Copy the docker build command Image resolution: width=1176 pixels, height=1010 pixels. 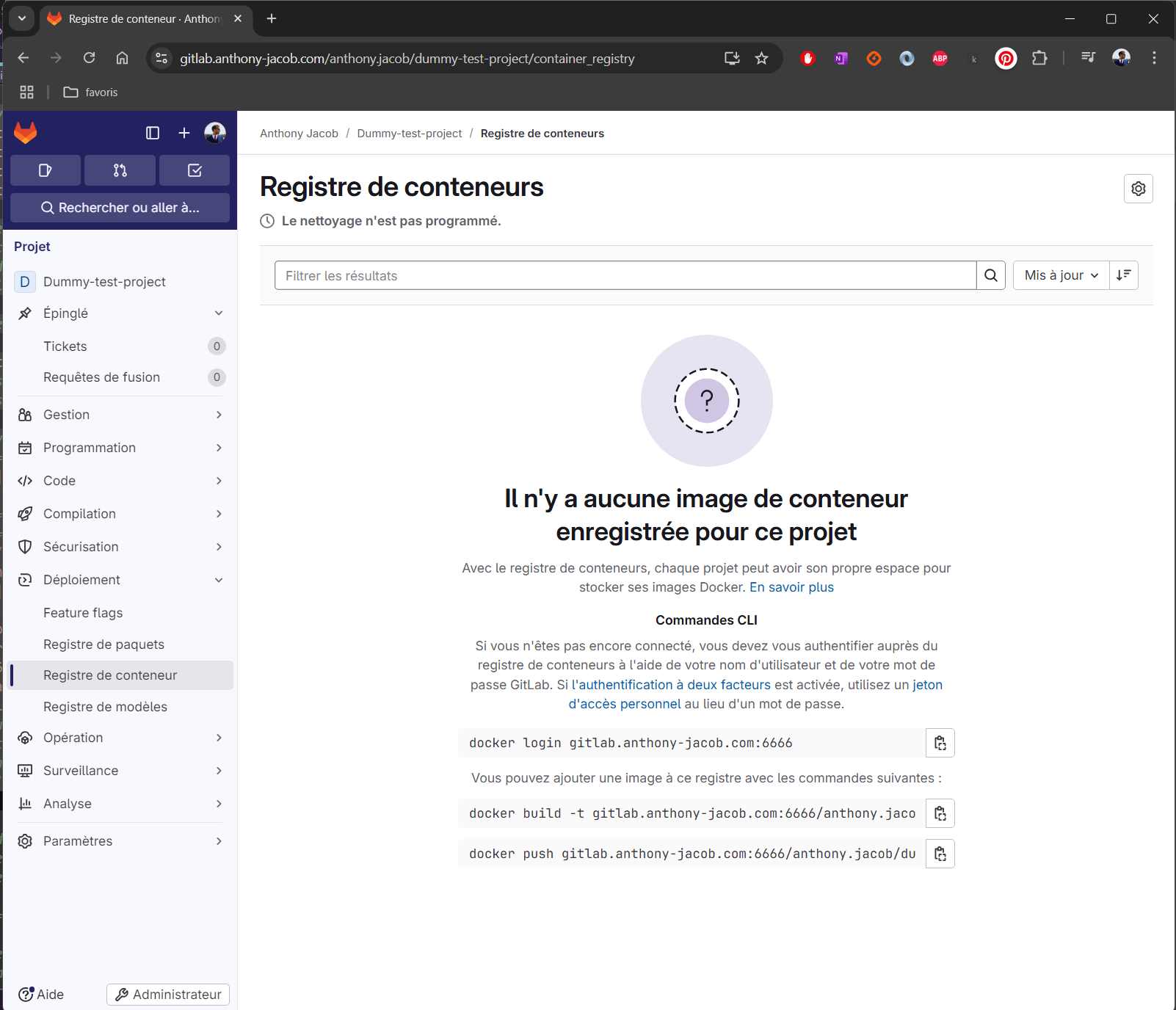tap(940, 813)
